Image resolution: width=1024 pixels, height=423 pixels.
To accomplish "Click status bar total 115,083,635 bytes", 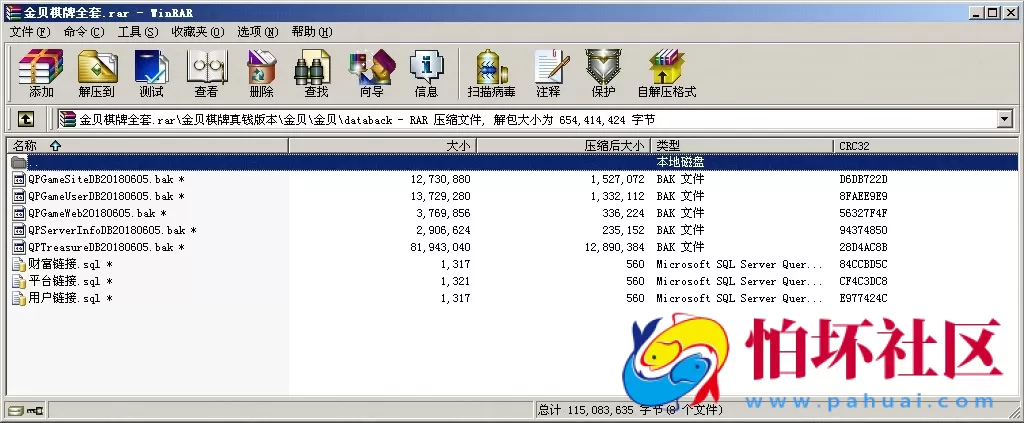I will pos(630,411).
